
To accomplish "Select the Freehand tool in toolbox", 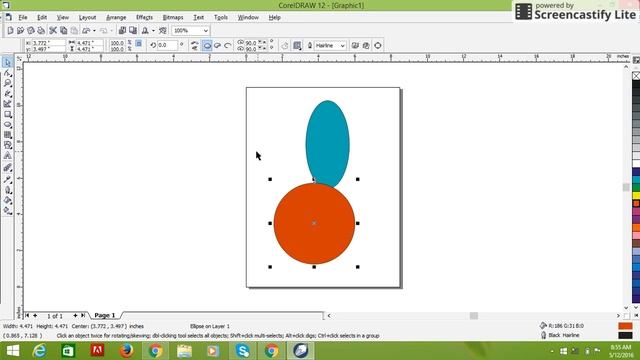I will tap(7, 93).
